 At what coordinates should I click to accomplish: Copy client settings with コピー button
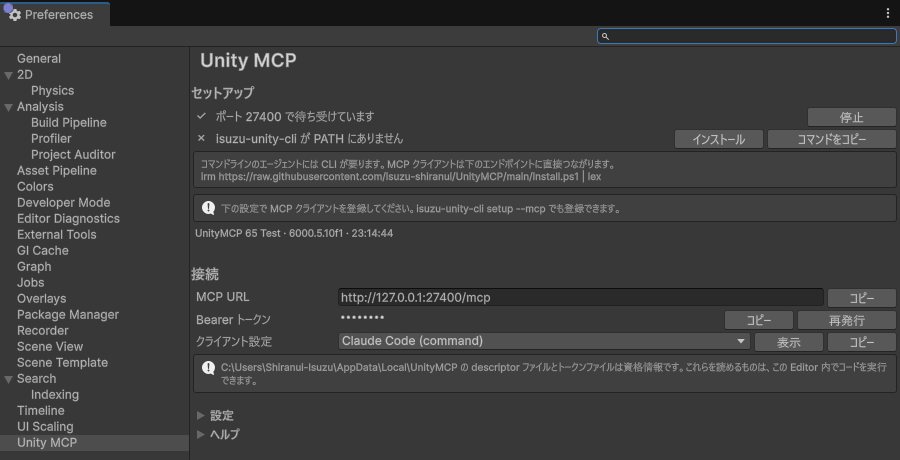point(862,343)
